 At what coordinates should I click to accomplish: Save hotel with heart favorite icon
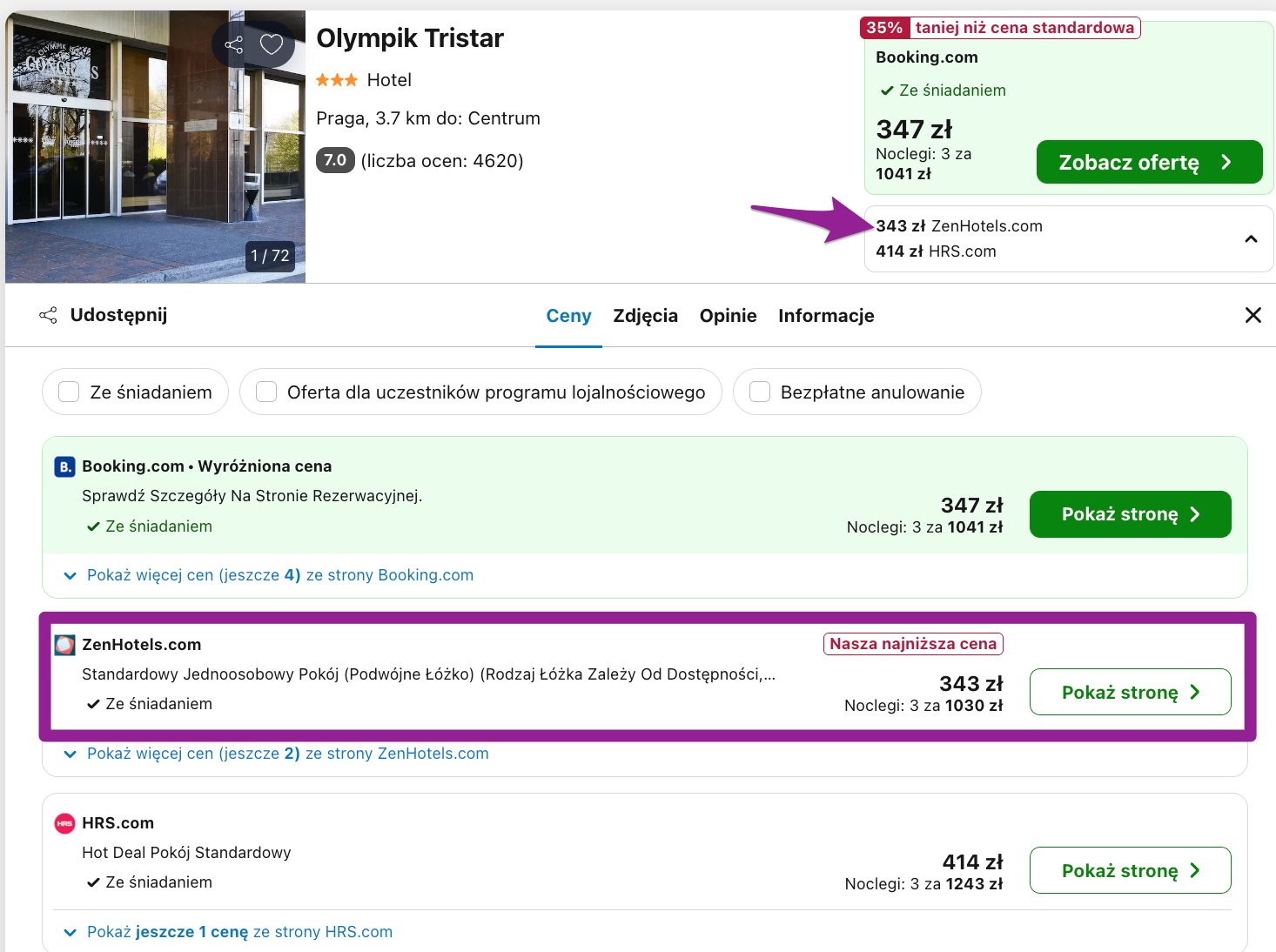click(272, 44)
